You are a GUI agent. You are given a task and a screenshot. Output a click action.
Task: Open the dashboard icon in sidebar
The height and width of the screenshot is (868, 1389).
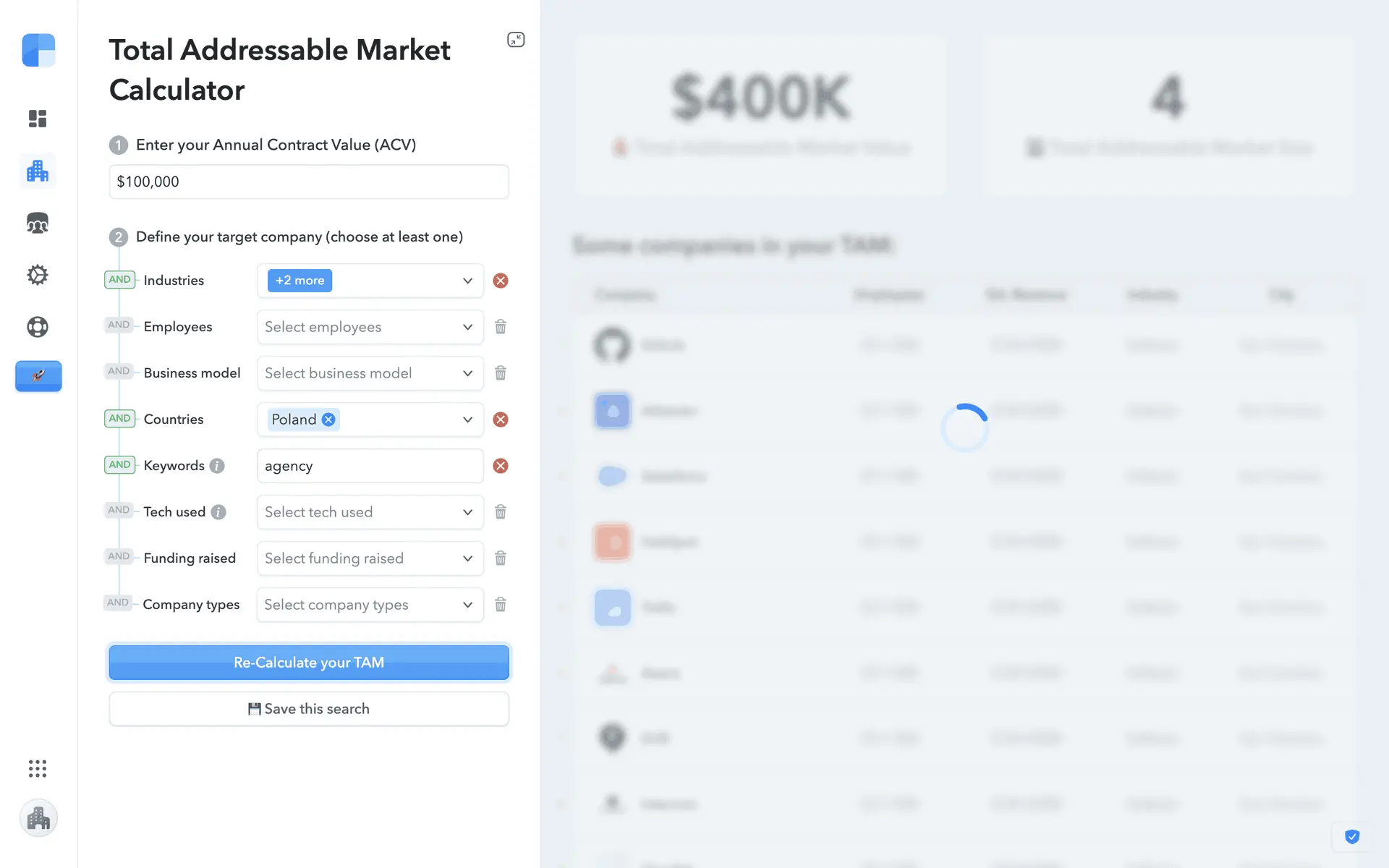[x=38, y=119]
